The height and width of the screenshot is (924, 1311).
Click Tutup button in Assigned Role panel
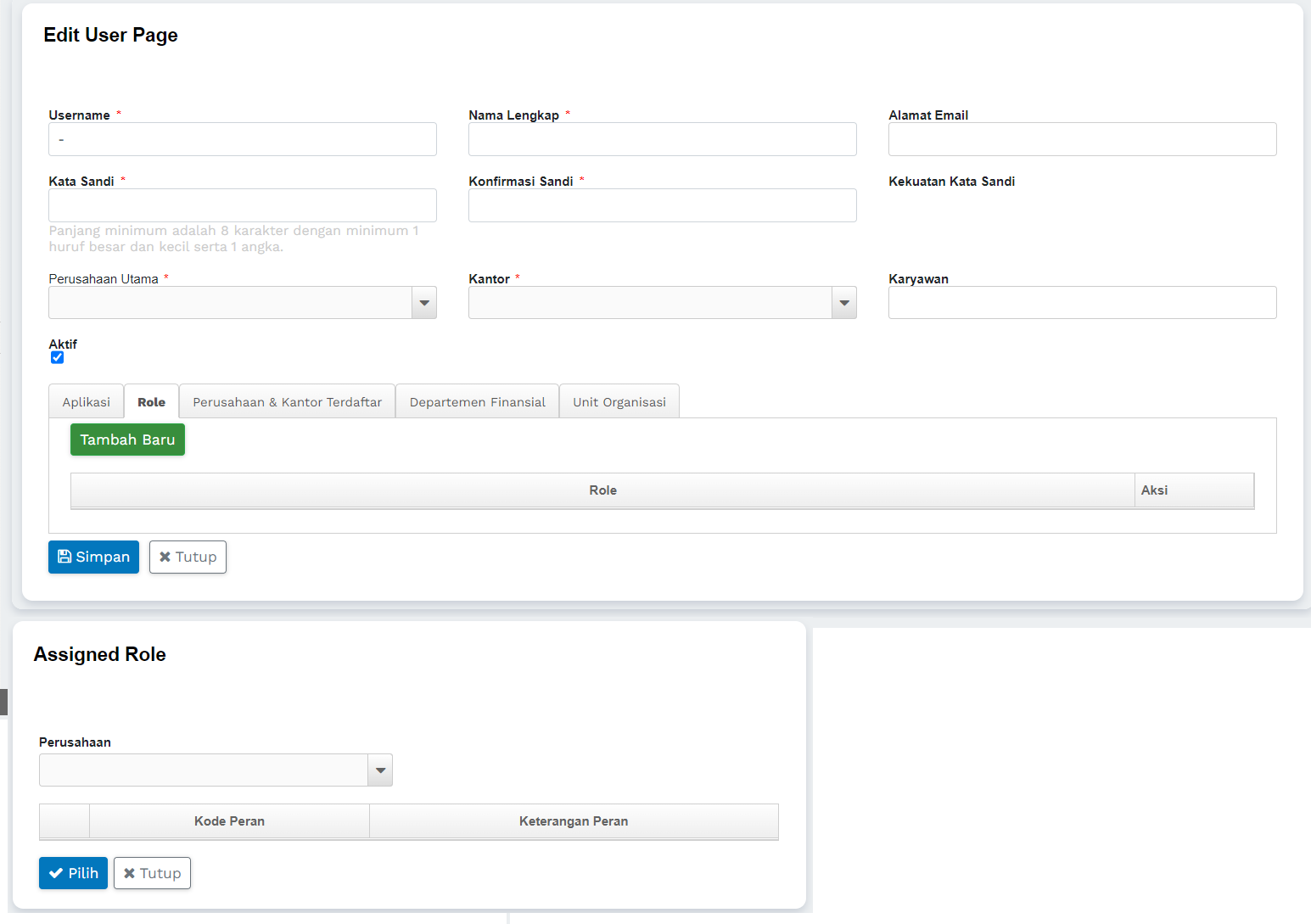152,873
